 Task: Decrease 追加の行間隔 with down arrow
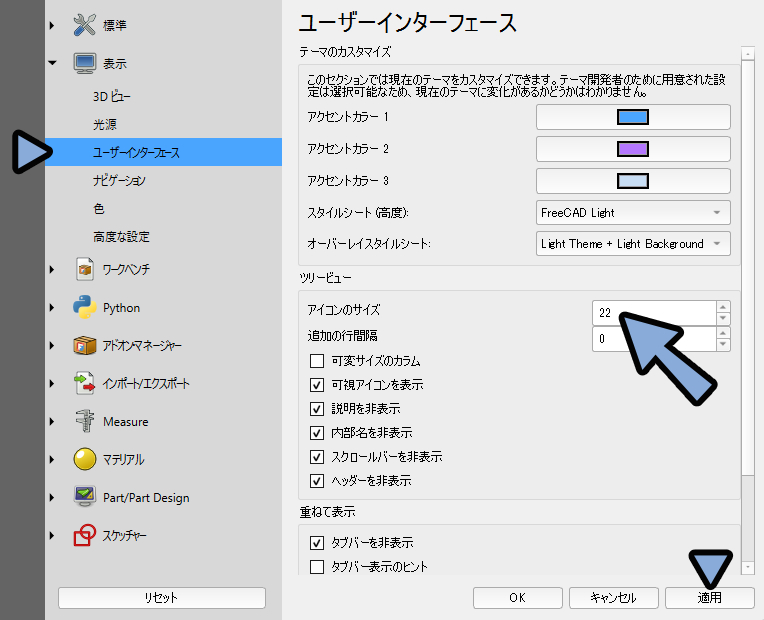[723, 345]
